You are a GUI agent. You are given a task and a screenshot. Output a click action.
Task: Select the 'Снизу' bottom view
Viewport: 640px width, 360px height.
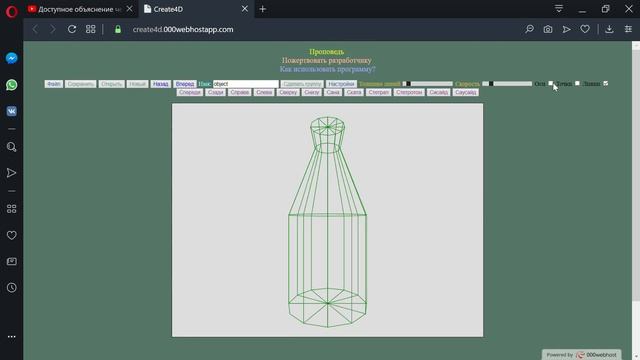pyautogui.click(x=312, y=93)
